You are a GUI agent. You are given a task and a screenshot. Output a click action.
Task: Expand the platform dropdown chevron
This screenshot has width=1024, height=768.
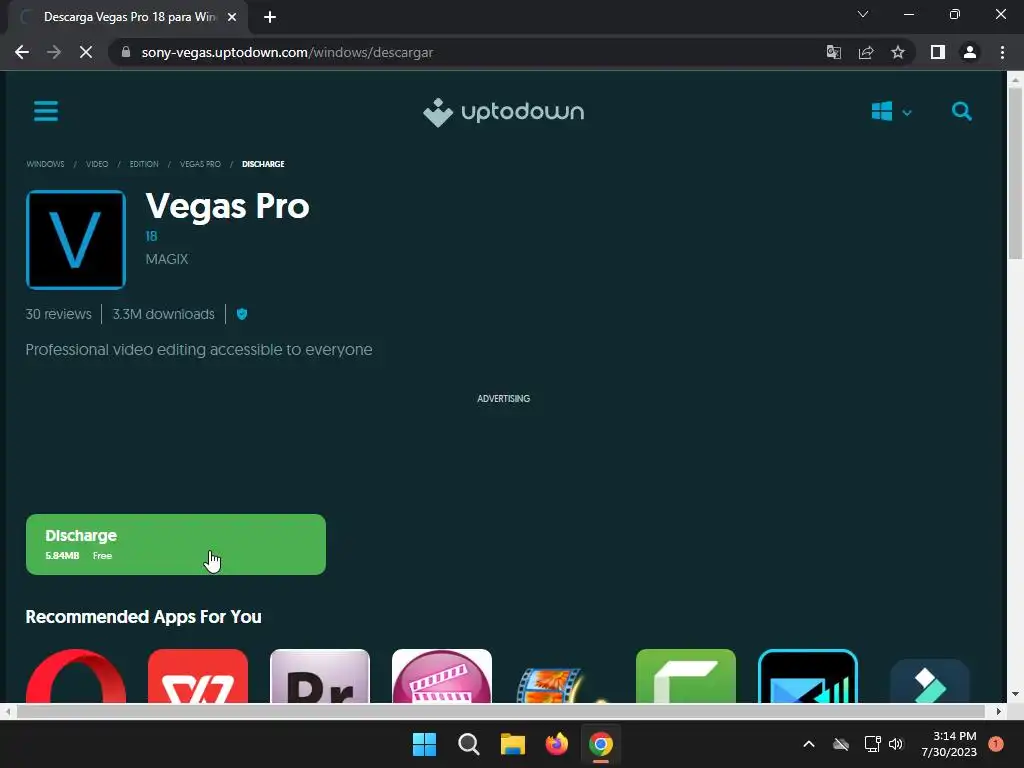(x=906, y=113)
